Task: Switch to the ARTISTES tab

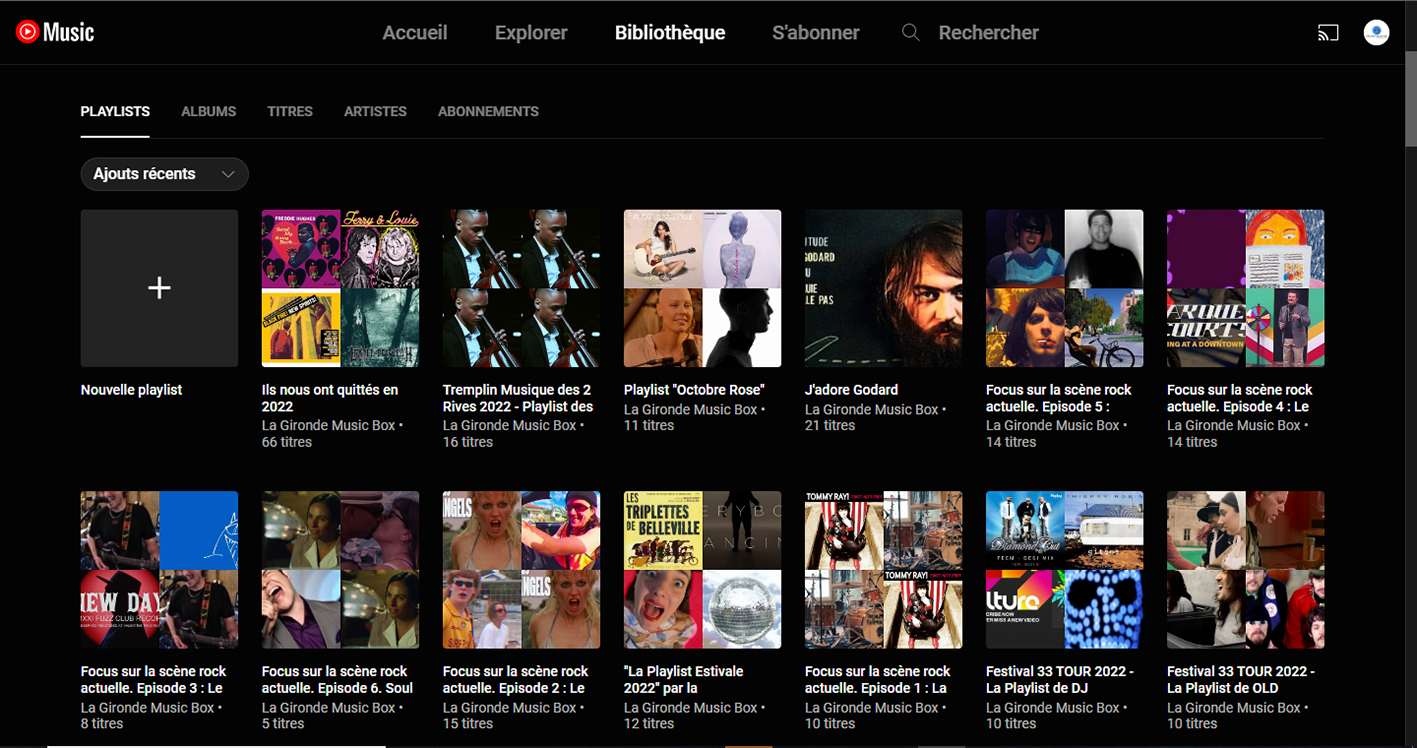Action: click(375, 112)
